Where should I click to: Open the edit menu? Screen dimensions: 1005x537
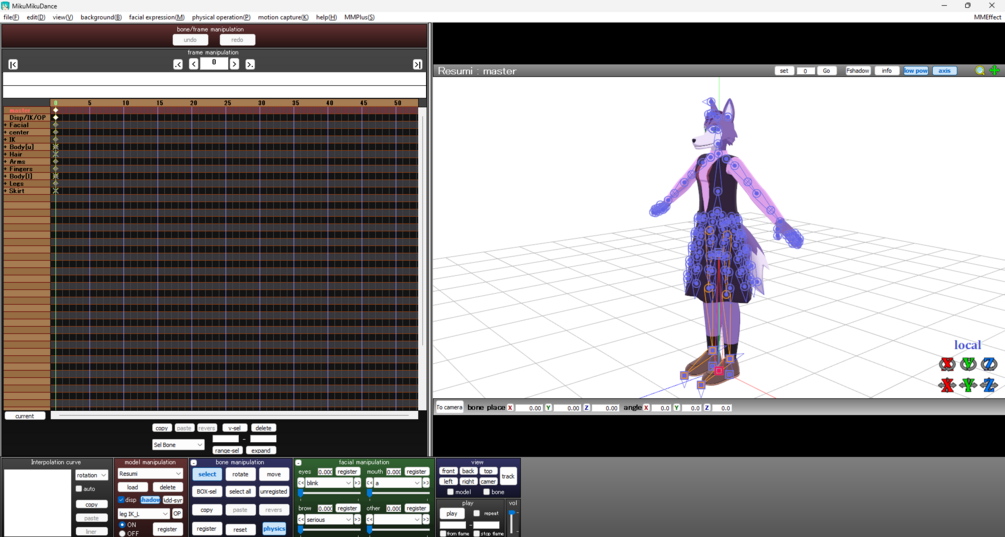pos(35,17)
